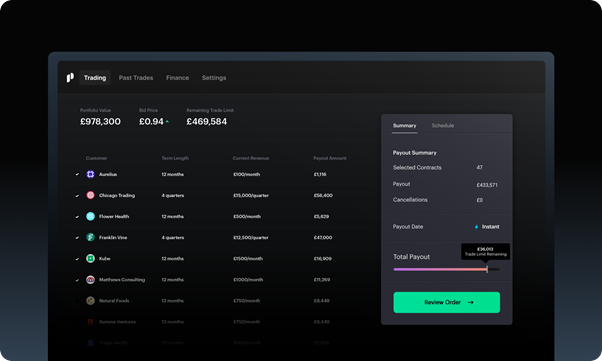Click the Matthews Consulting company icon

[90, 280]
